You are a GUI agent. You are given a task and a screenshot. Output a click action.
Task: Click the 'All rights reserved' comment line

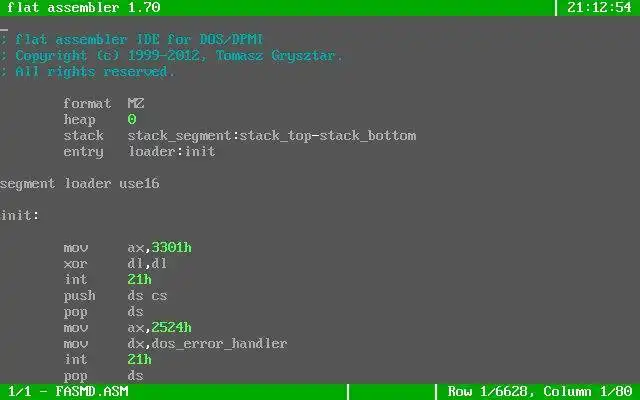(x=87, y=72)
